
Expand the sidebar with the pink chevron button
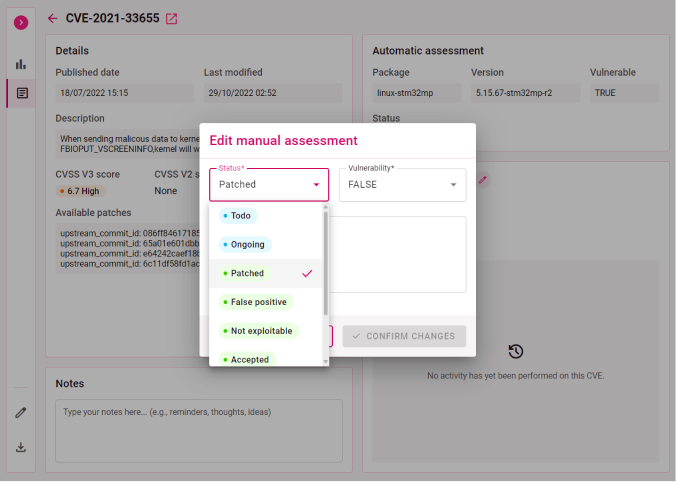point(21,22)
